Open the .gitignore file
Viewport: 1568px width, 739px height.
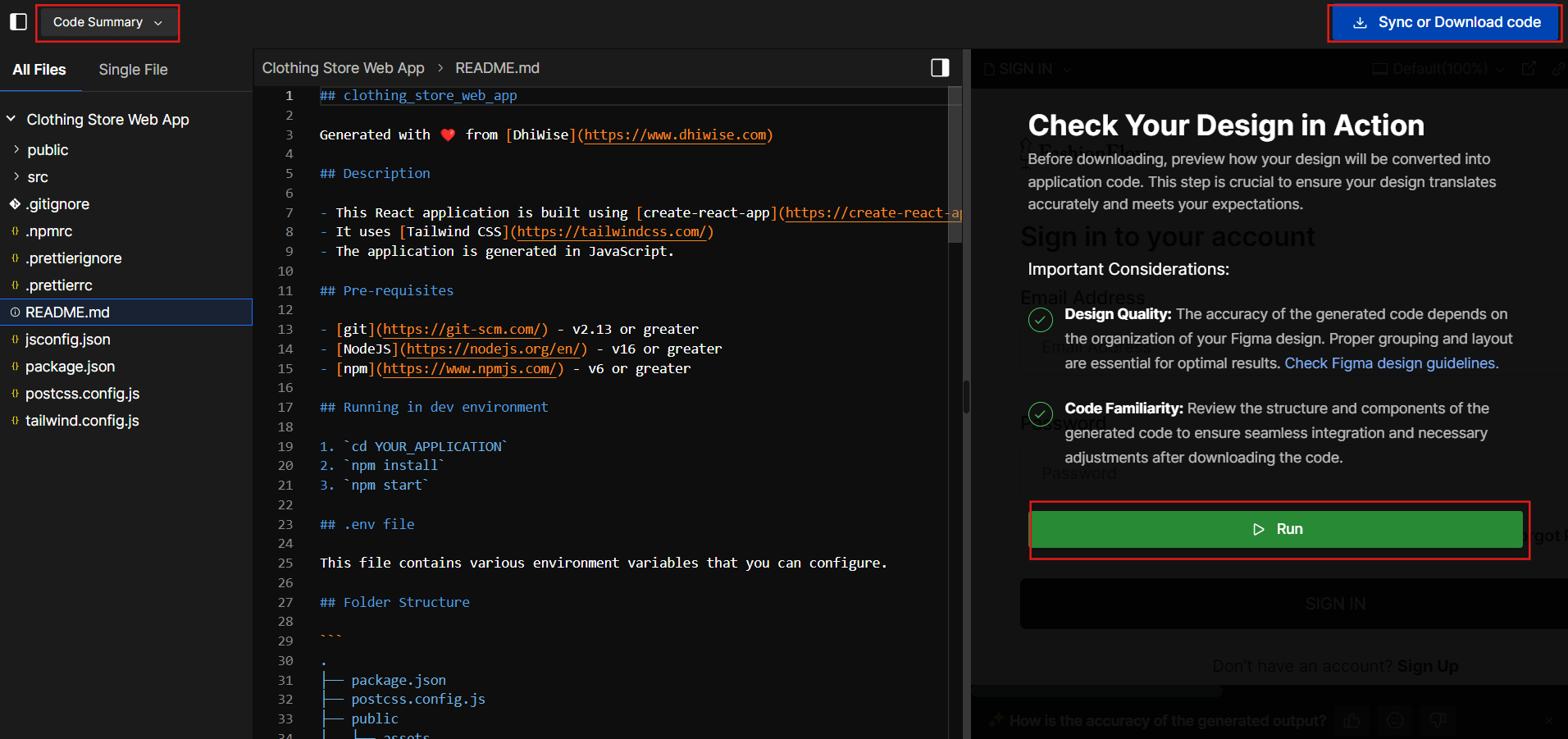pos(57,204)
